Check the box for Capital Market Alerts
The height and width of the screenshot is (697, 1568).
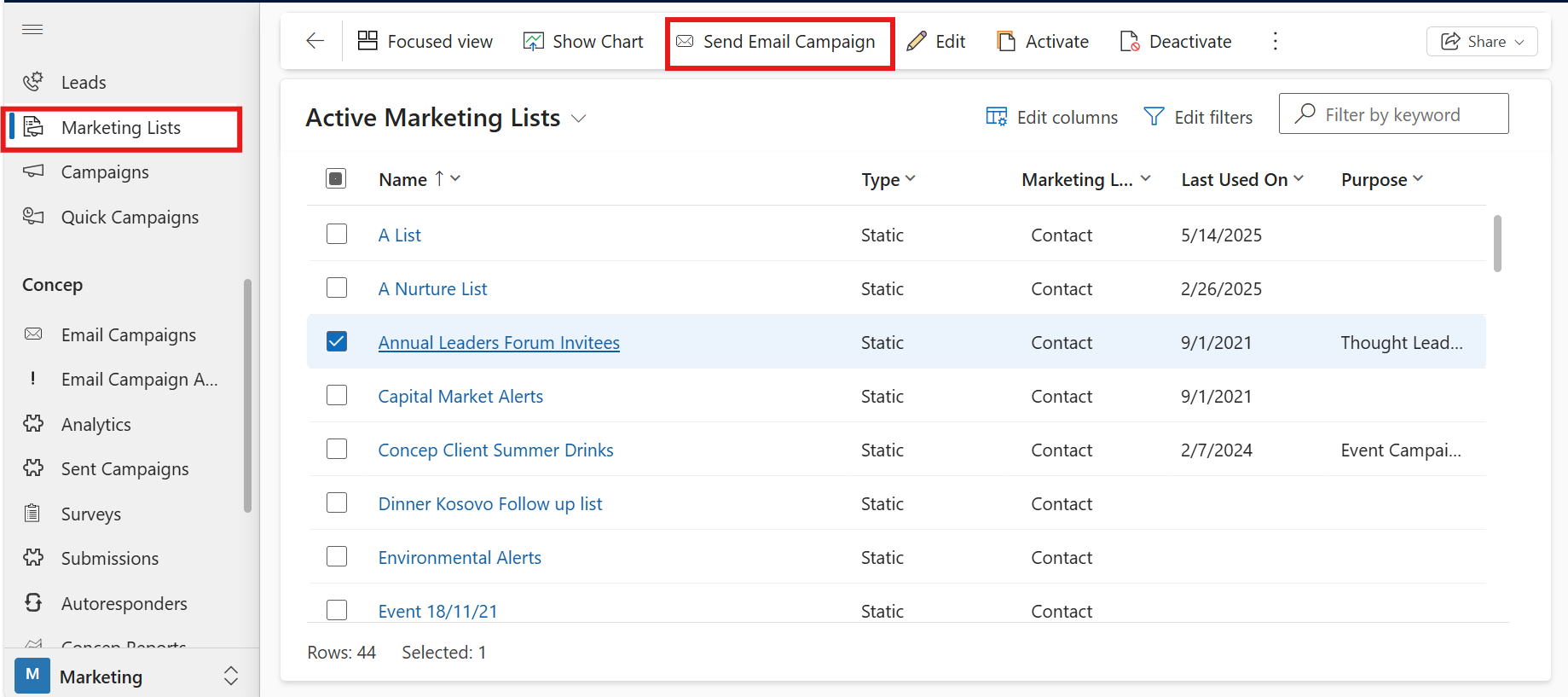coord(337,395)
